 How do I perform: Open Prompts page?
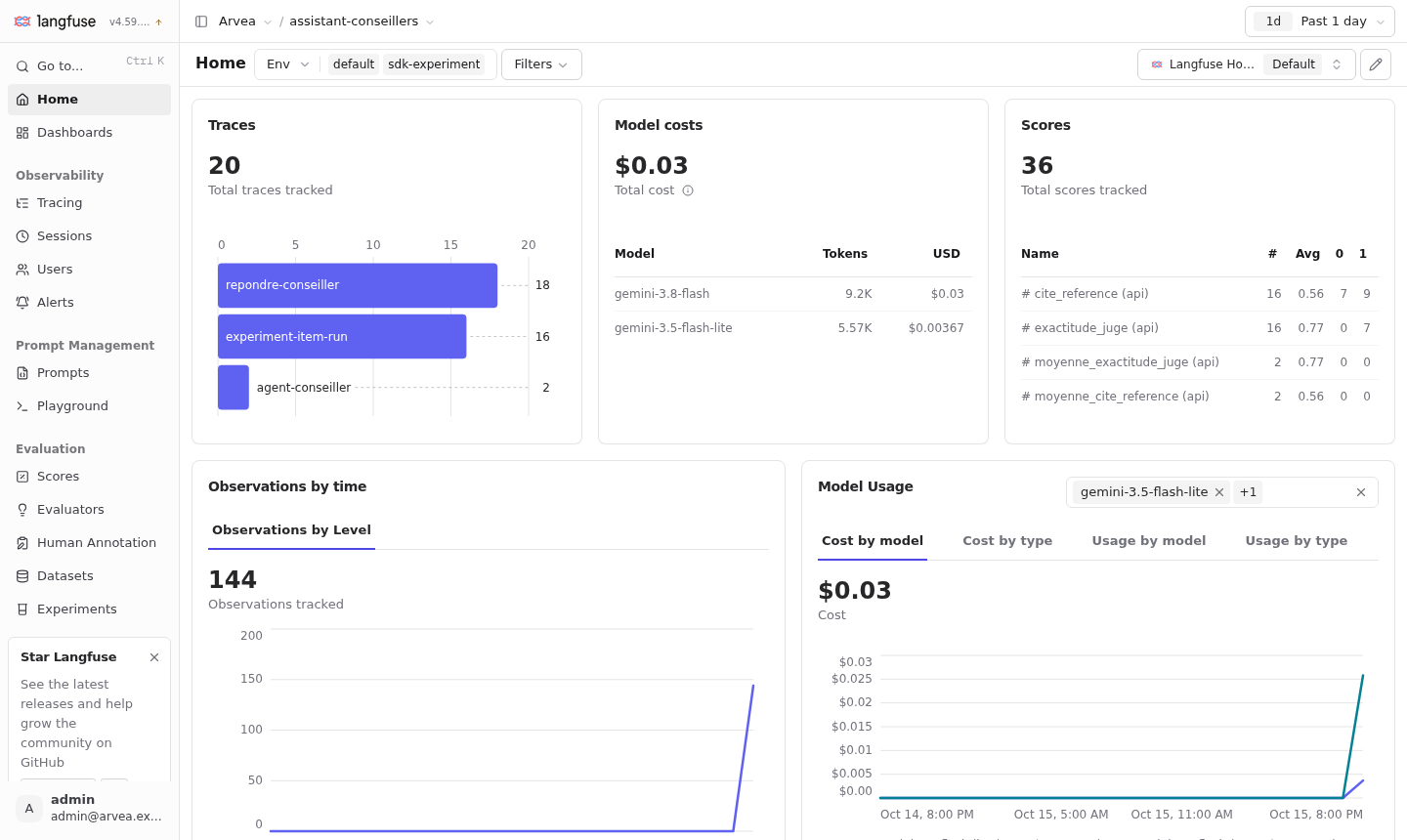tap(89, 373)
